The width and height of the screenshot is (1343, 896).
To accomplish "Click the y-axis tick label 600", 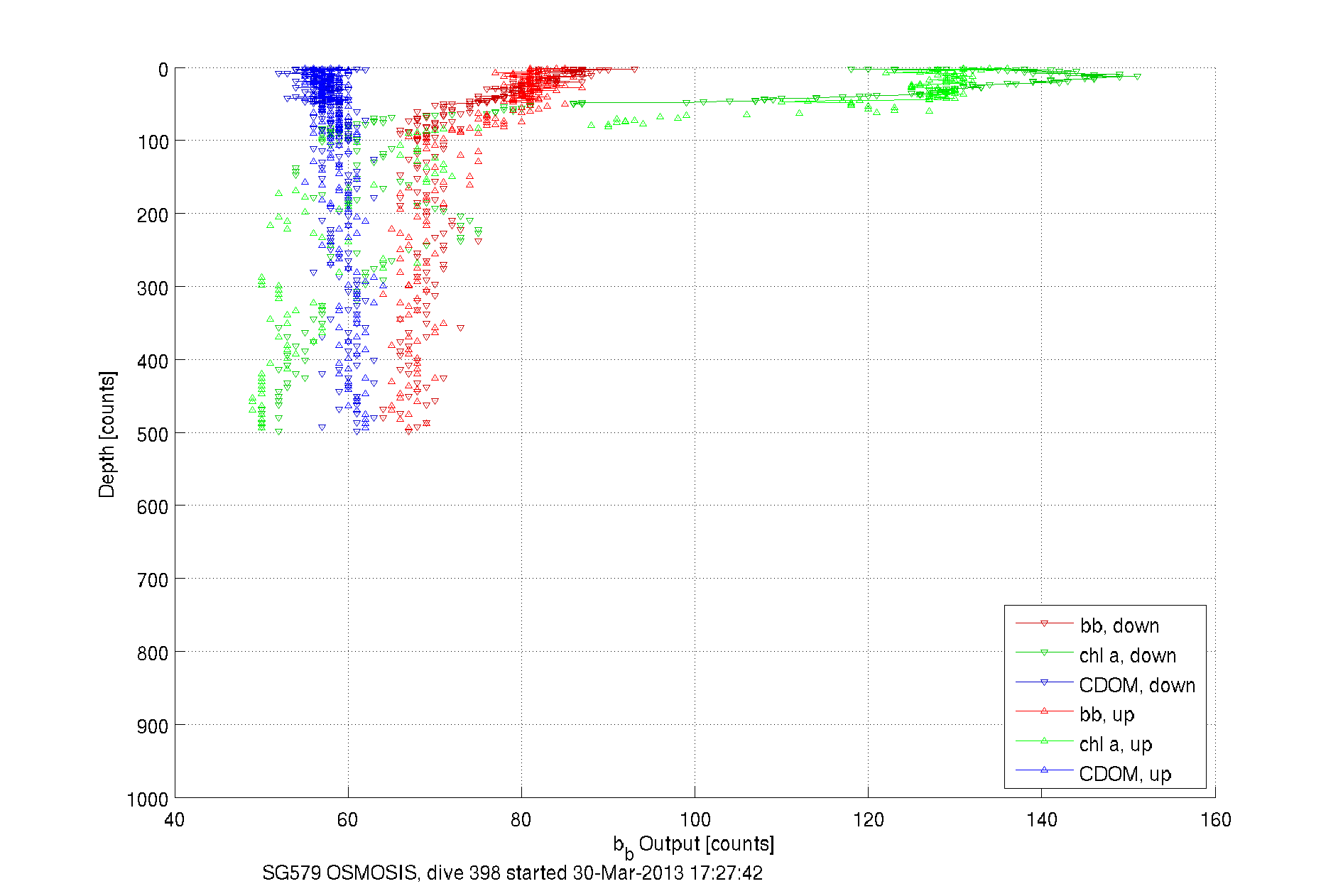I will coord(153,507).
